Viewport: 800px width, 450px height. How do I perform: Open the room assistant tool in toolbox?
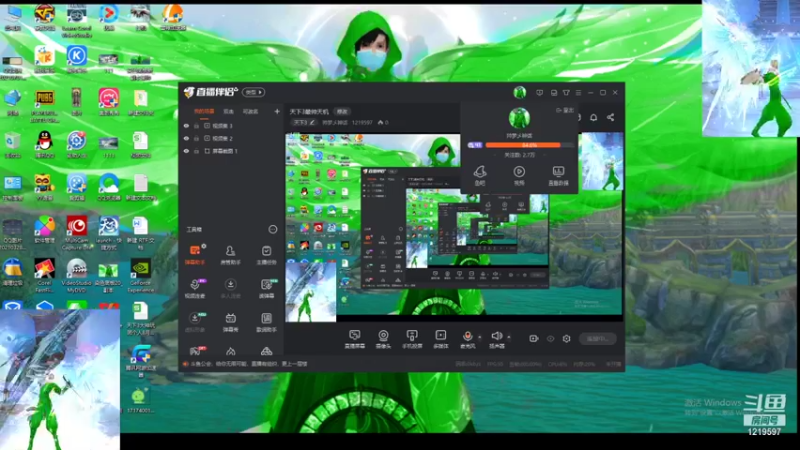point(230,254)
